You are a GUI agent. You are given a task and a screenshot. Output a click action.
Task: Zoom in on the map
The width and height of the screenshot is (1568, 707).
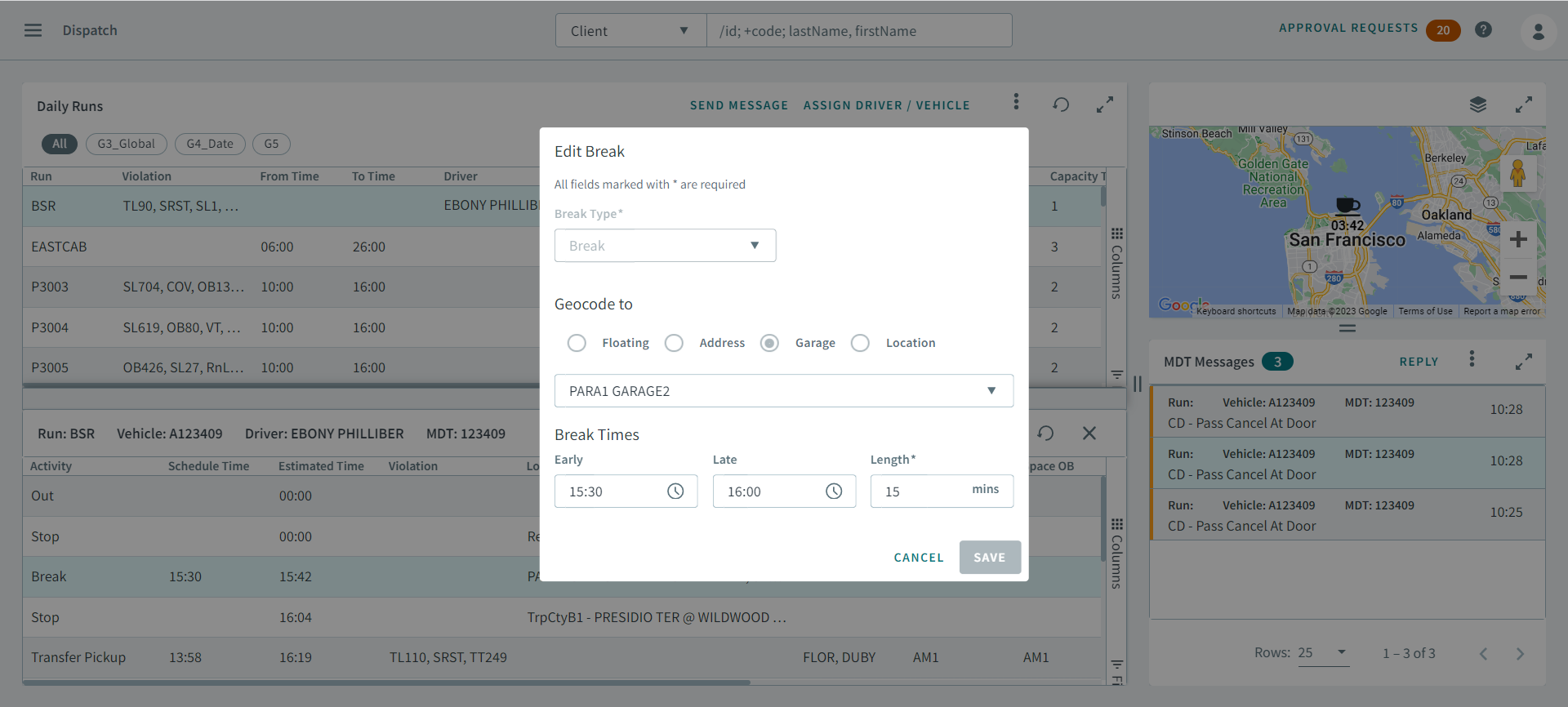[1518, 239]
